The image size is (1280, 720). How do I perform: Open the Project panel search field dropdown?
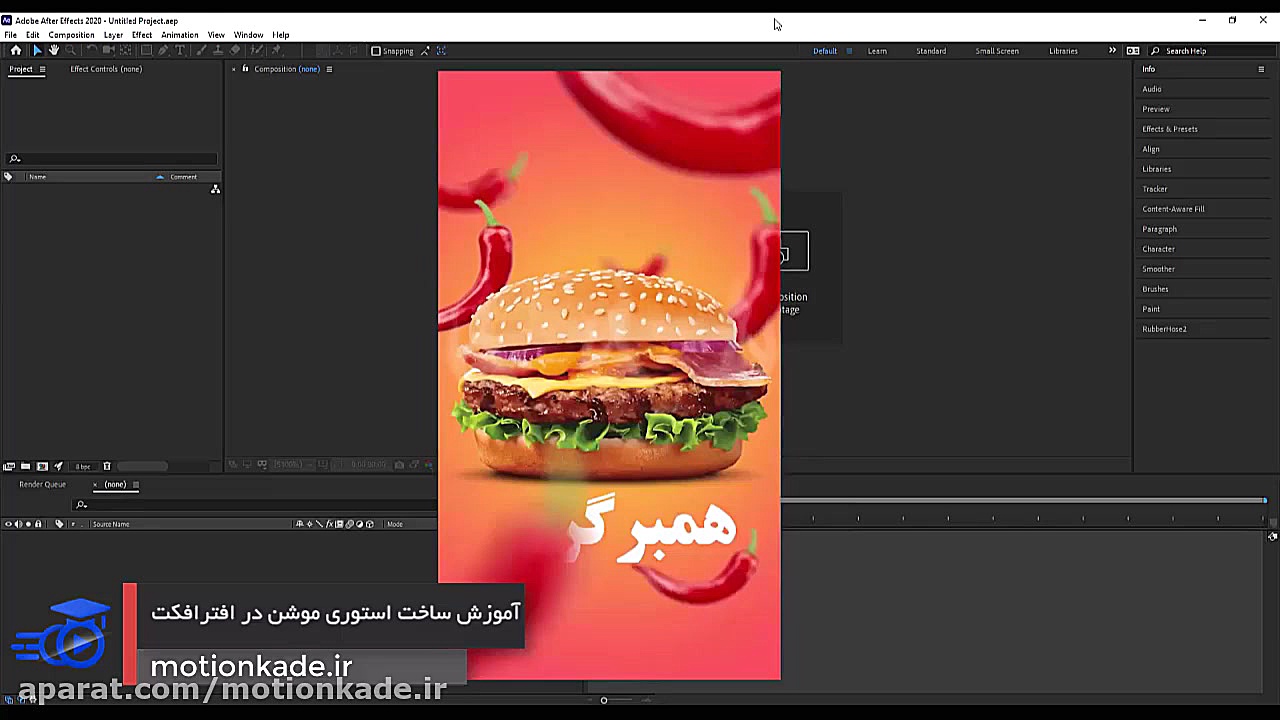pos(20,158)
